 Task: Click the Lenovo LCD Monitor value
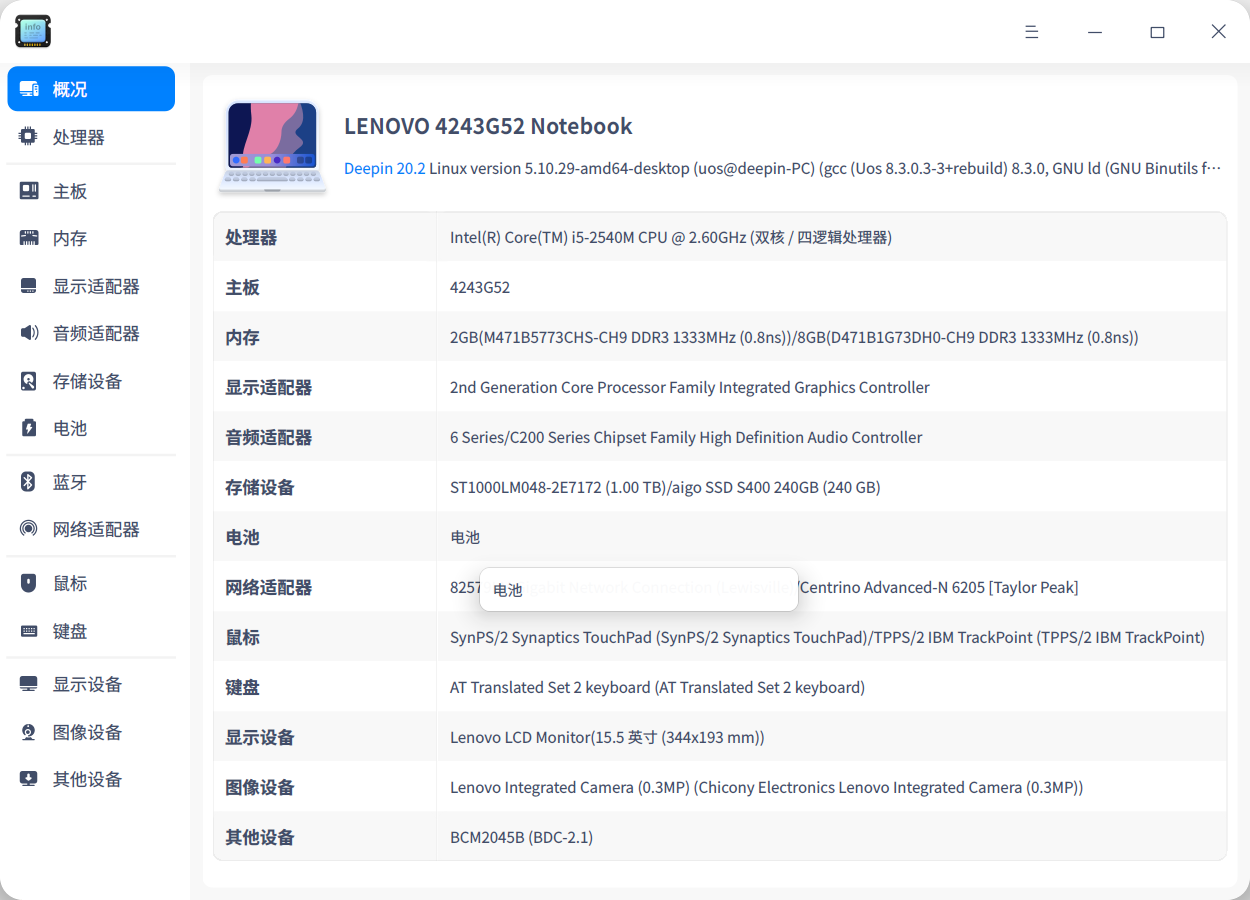click(607, 737)
